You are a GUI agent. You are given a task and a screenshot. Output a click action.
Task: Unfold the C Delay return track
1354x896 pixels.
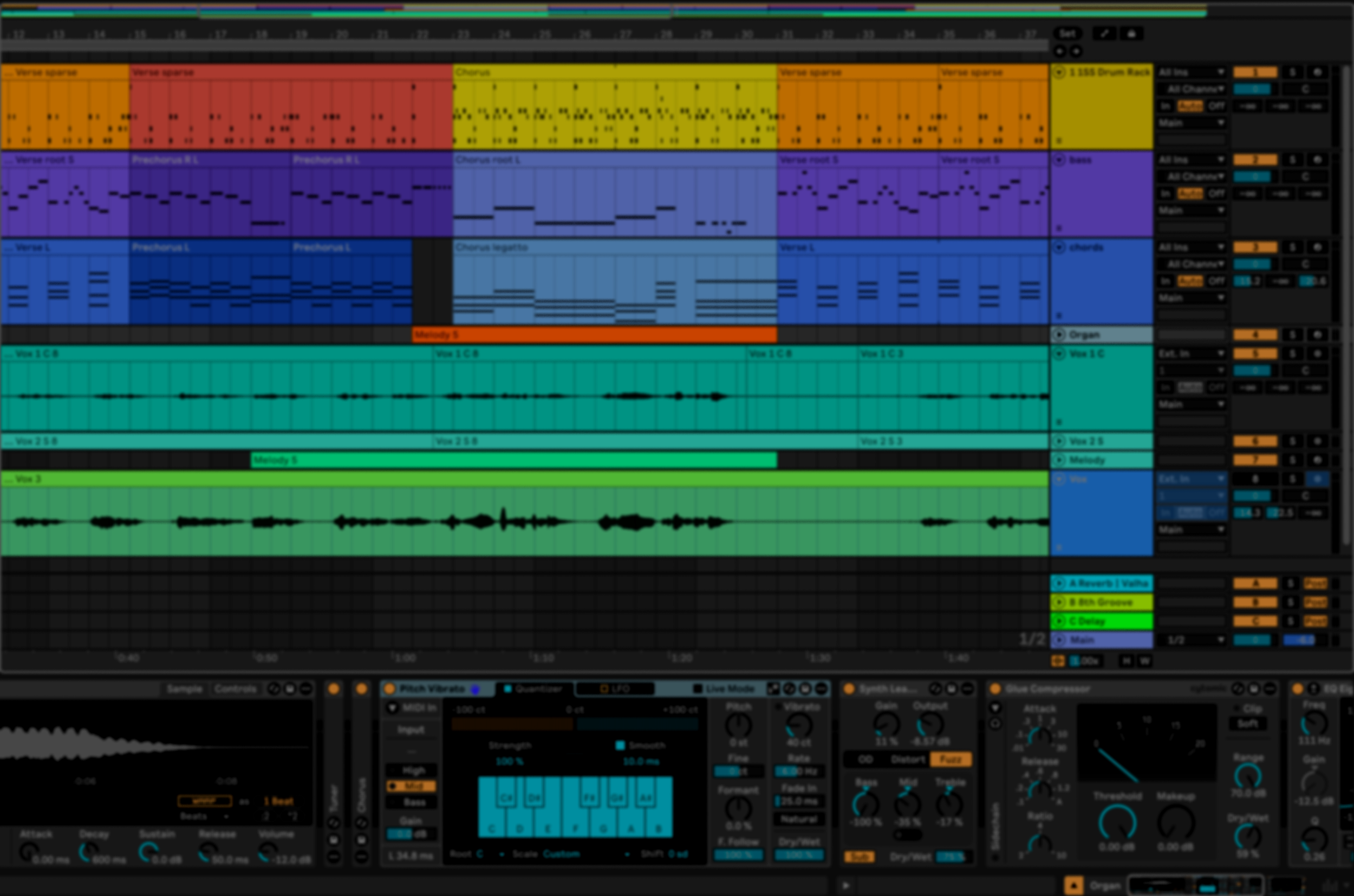(x=1059, y=621)
